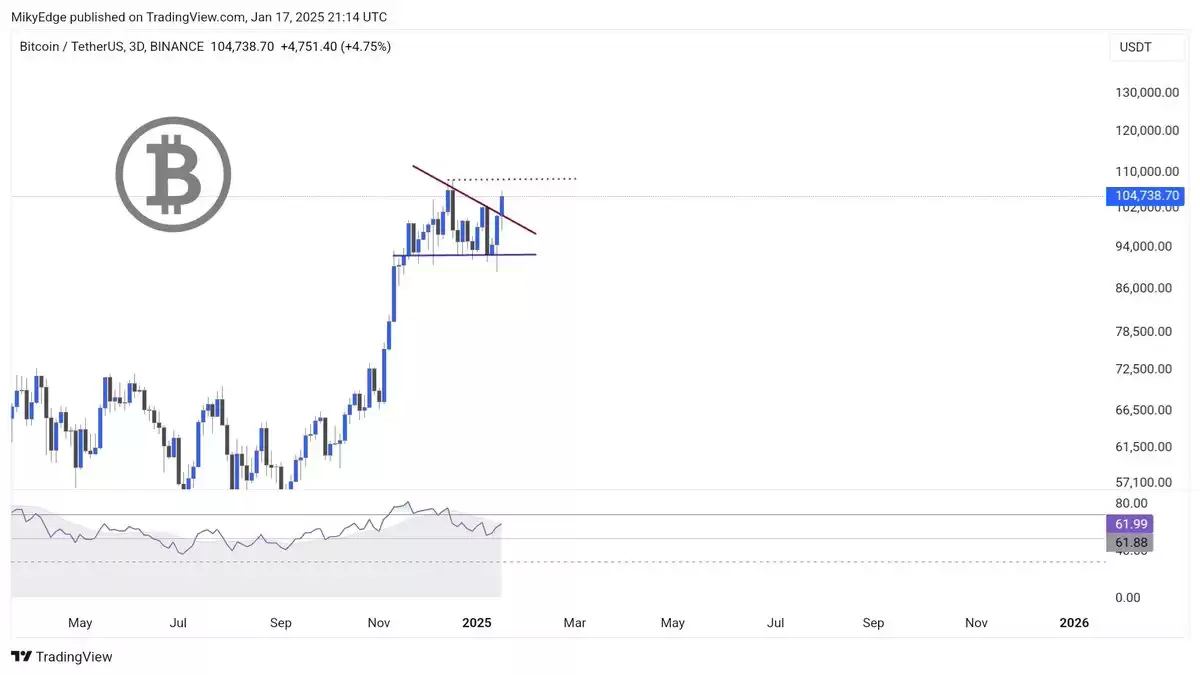Select the horizontal blue support line
The width and height of the screenshot is (1200, 675).
(x=463, y=255)
